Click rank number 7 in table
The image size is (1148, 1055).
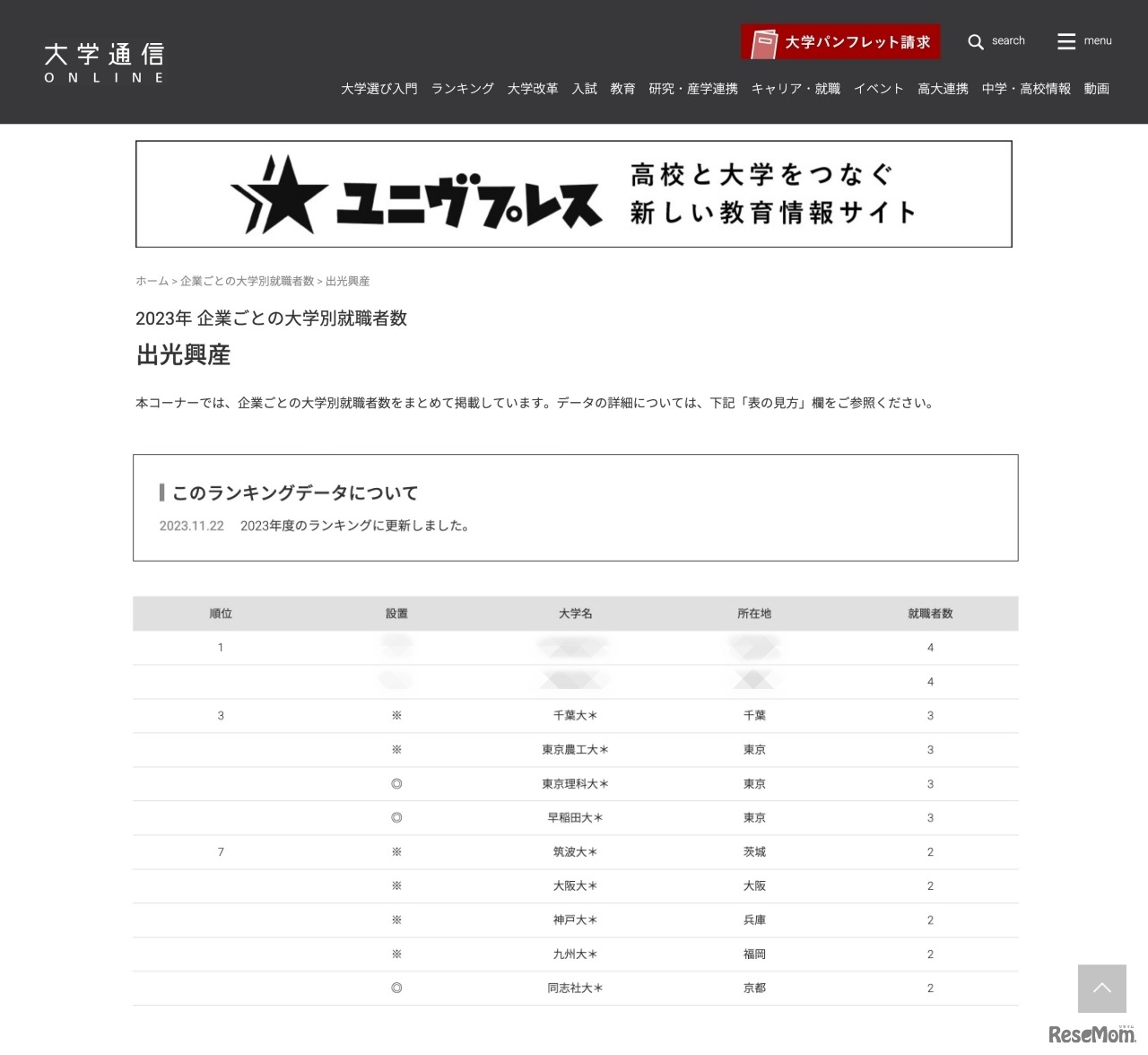coord(221,852)
